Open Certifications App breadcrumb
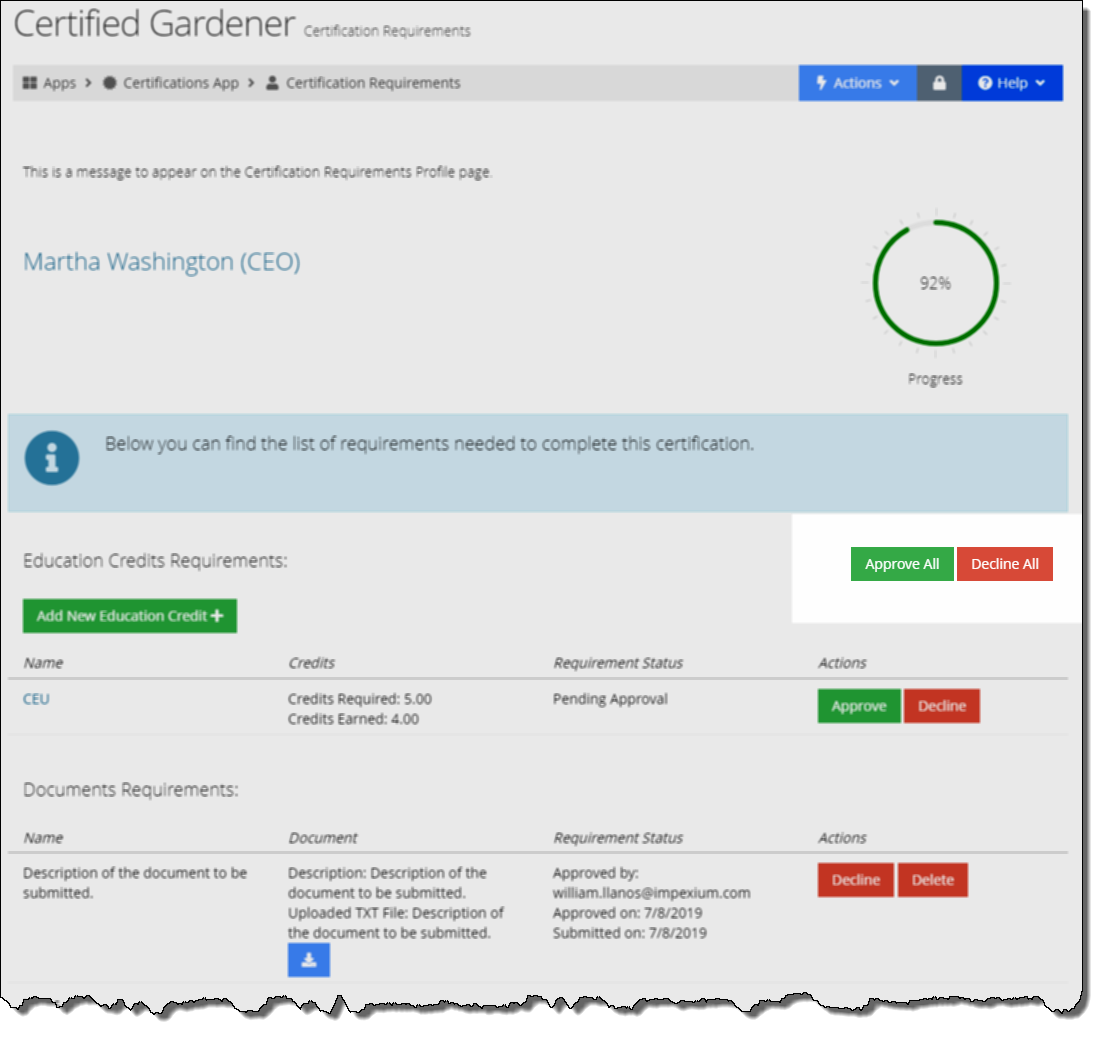 point(181,83)
